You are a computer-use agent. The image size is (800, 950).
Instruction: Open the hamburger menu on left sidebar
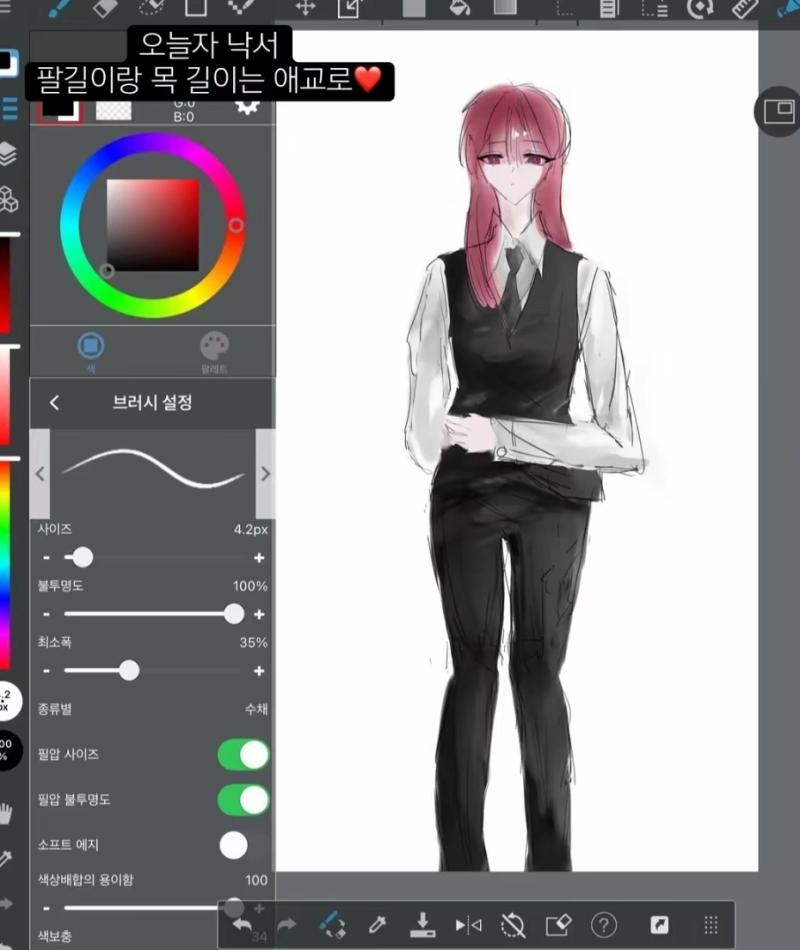click(x=9, y=109)
